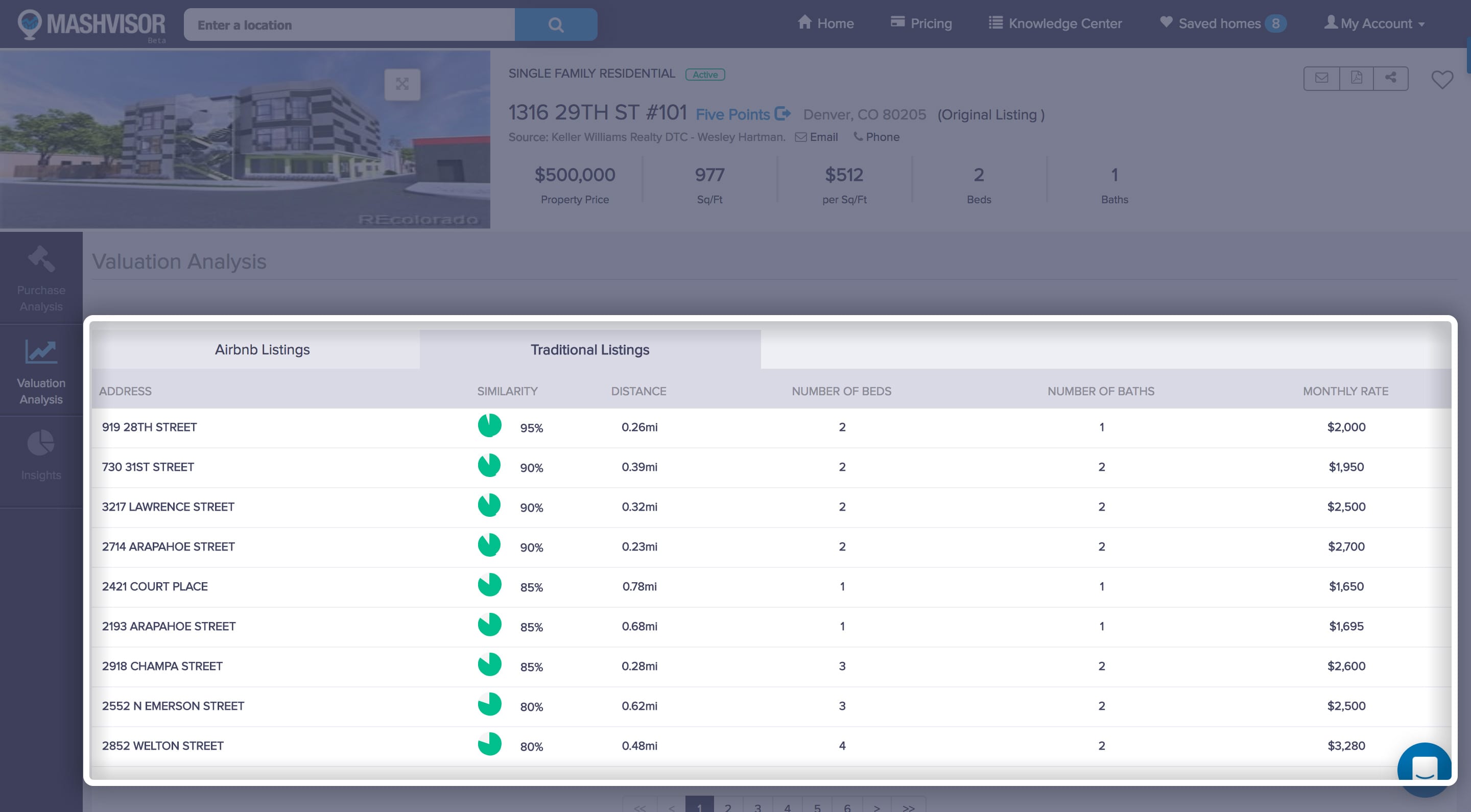This screenshot has height=812, width=1471.
Task: Open Insights pie chart sidebar item
Action: click(41, 455)
